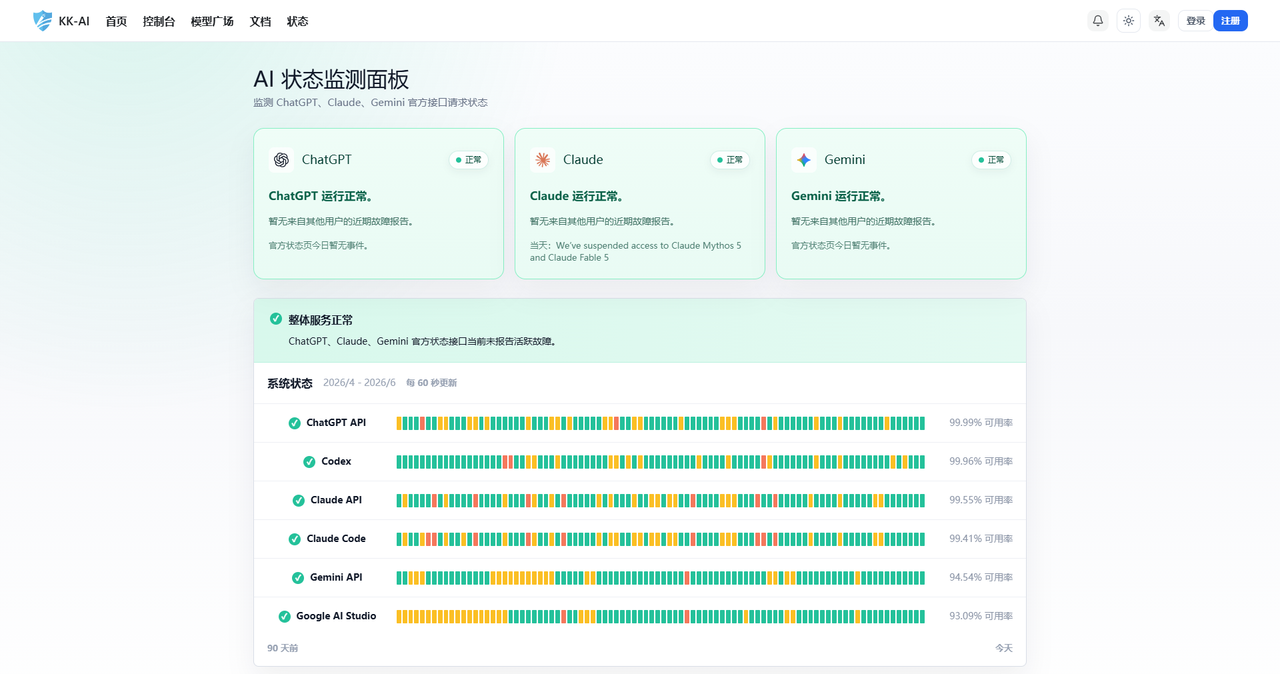Screen dimensions: 1280x674
Task: Click the Claude Code row label
Action: point(336,539)
